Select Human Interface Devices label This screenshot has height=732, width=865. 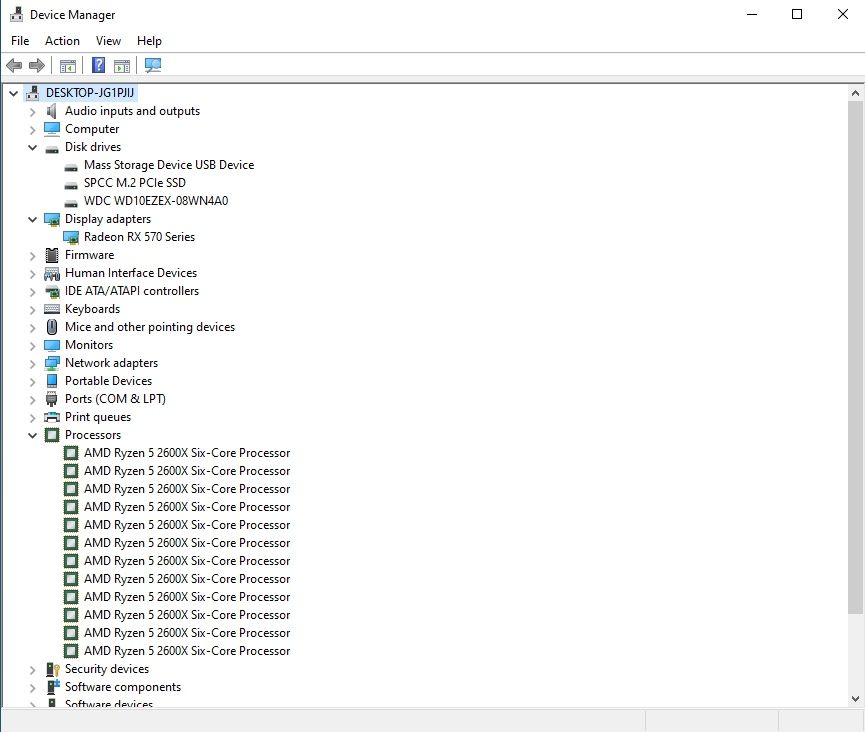pos(131,273)
